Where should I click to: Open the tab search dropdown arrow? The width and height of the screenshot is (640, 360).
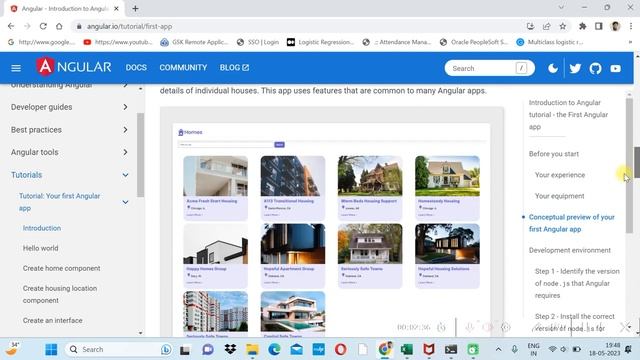click(561, 7)
